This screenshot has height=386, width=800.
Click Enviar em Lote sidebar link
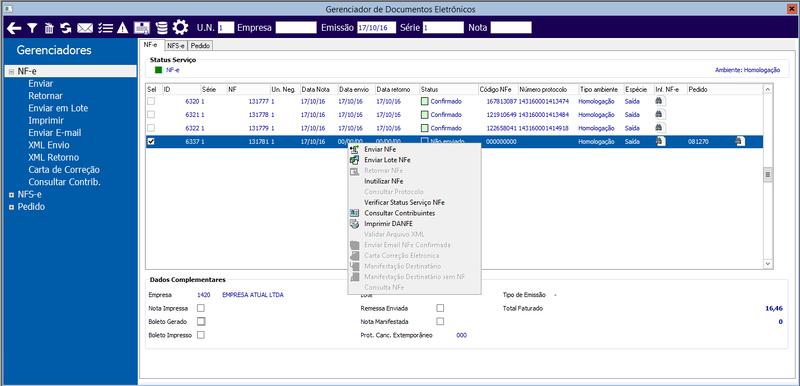(58, 108)
